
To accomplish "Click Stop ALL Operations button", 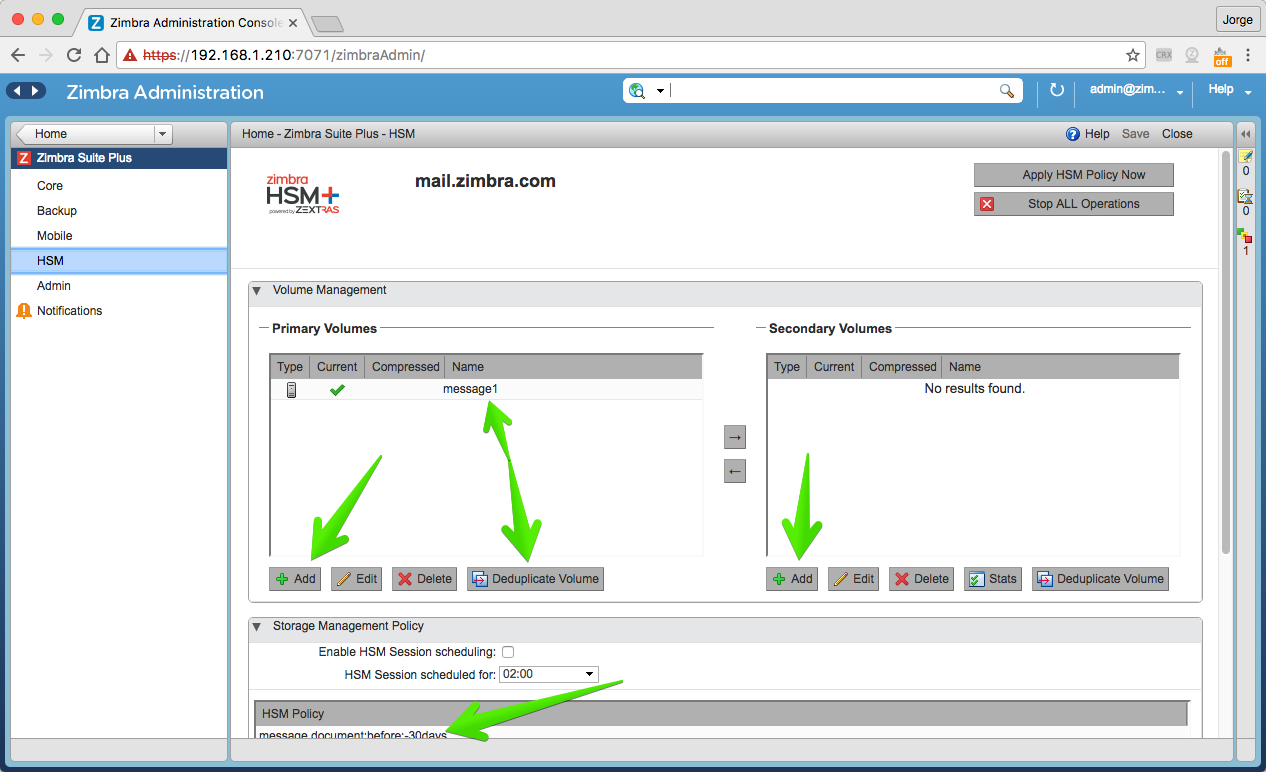I will click(x=1073, y=204).
